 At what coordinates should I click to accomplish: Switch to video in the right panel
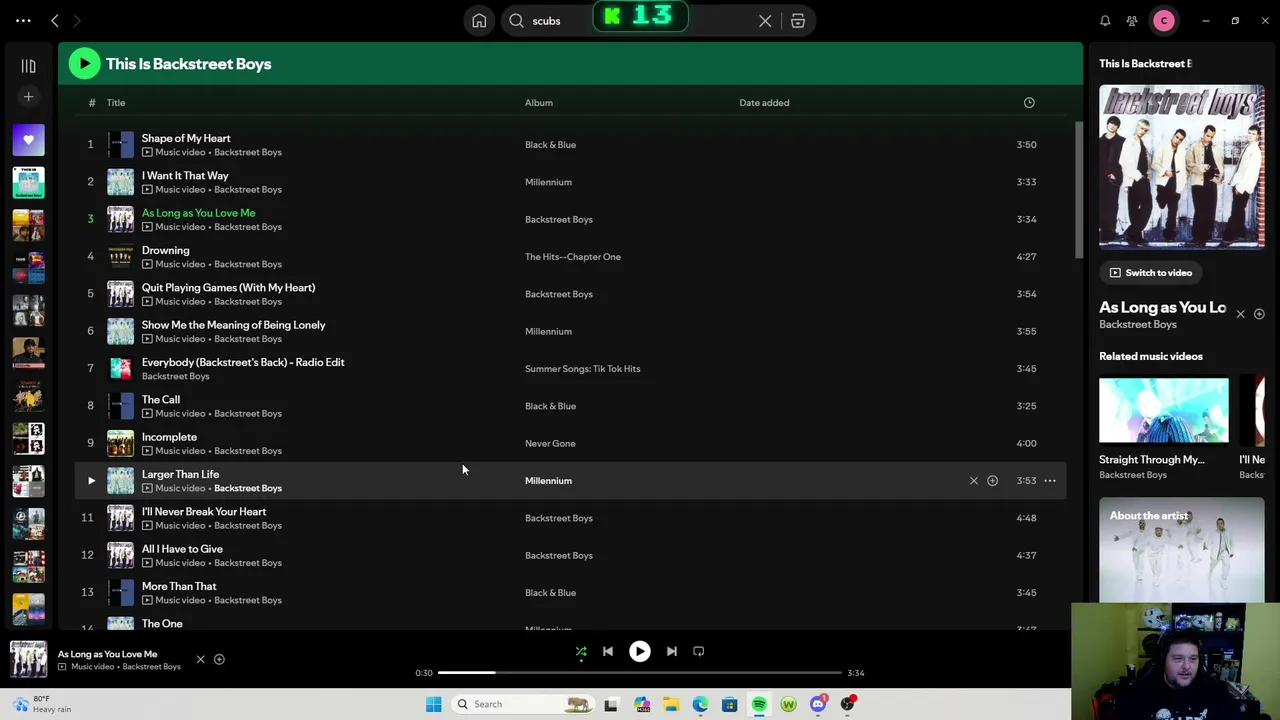coord(1150,273)
